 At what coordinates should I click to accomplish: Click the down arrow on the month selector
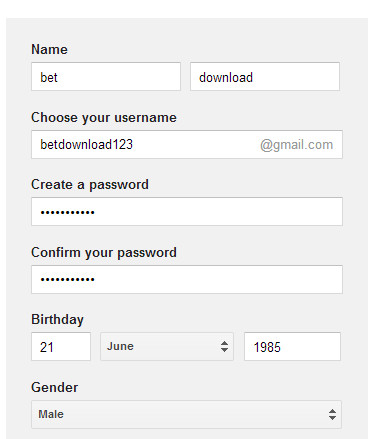(224, 350)
